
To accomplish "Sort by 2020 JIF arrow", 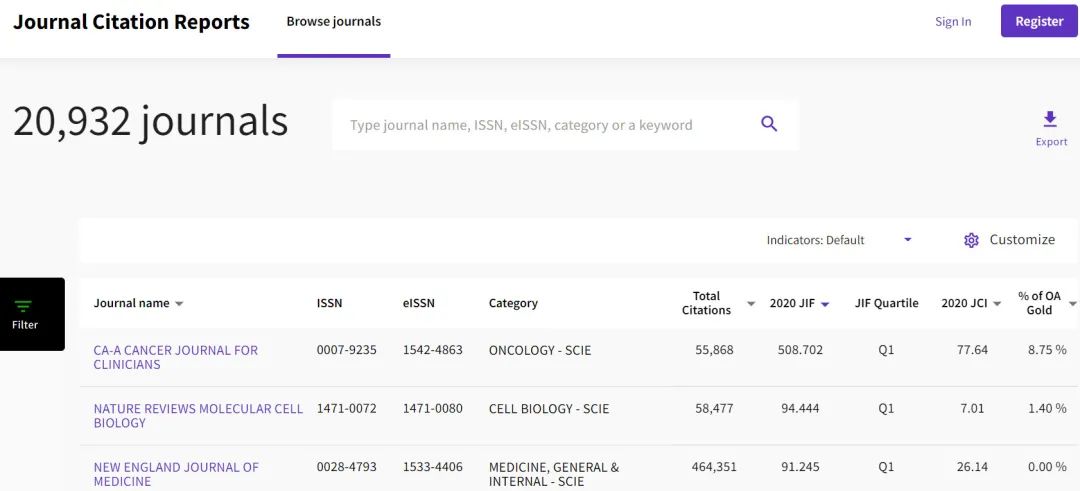I will tap(825, 304).
